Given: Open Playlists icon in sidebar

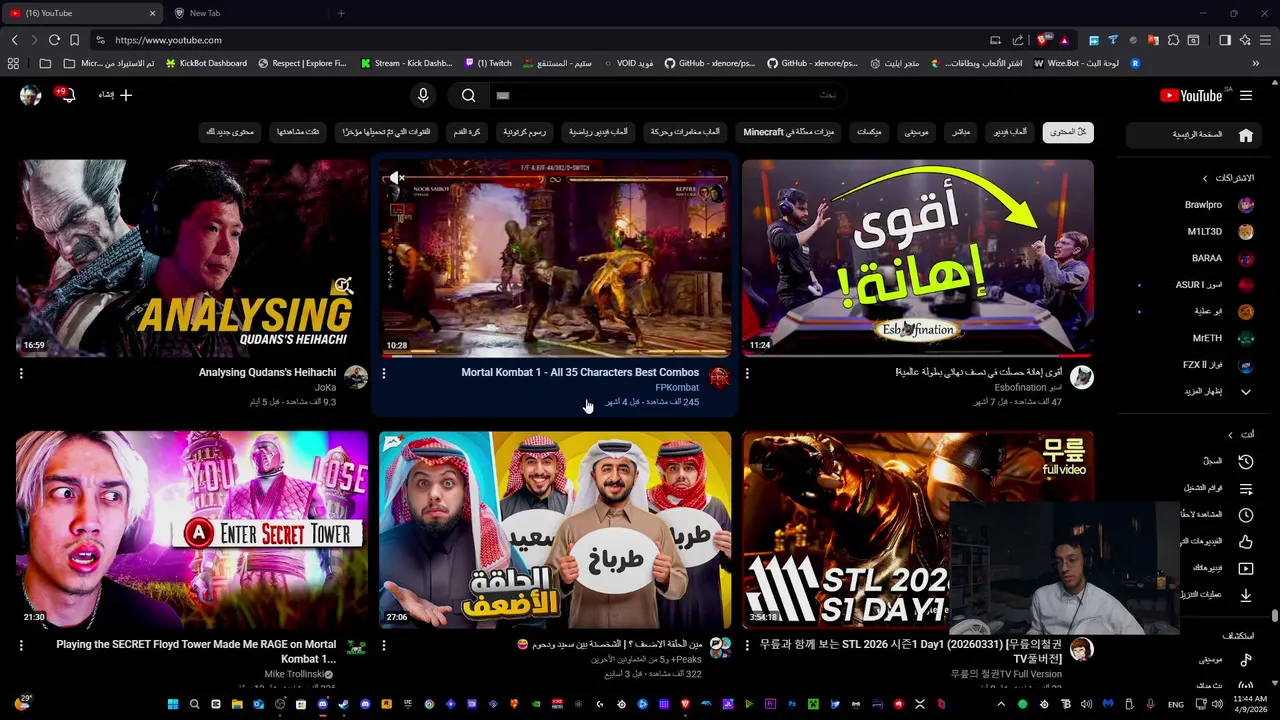Looking at the screenshot, I should coord(1246,489).
